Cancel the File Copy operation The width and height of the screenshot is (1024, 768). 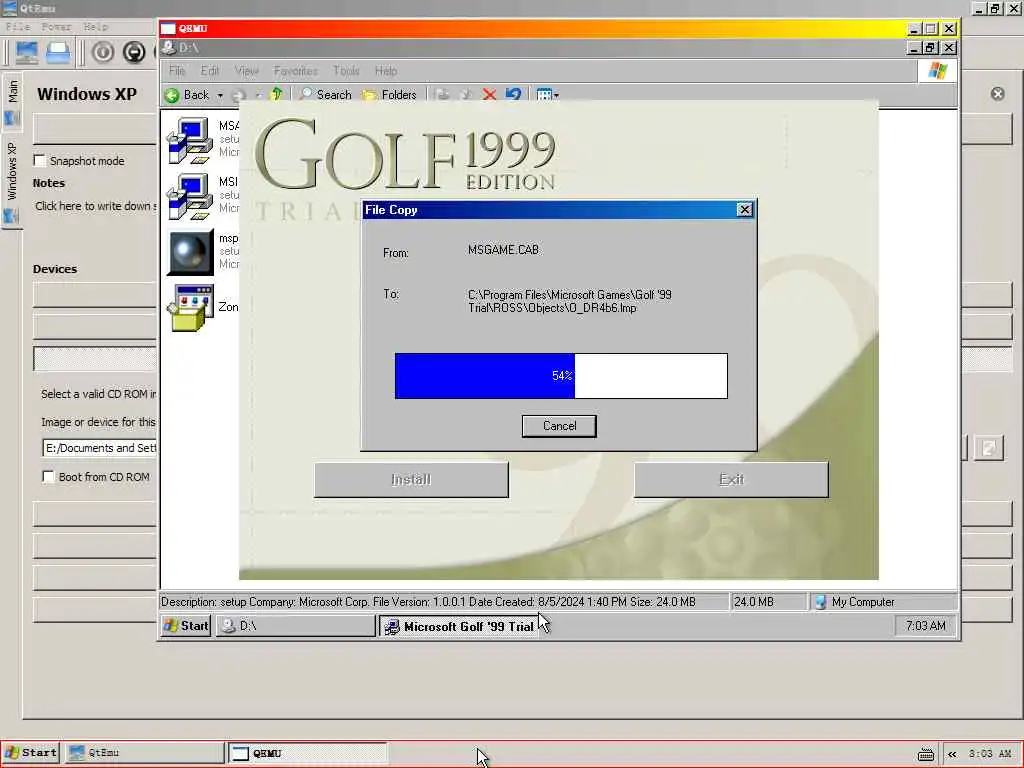(x=559, y=426)
